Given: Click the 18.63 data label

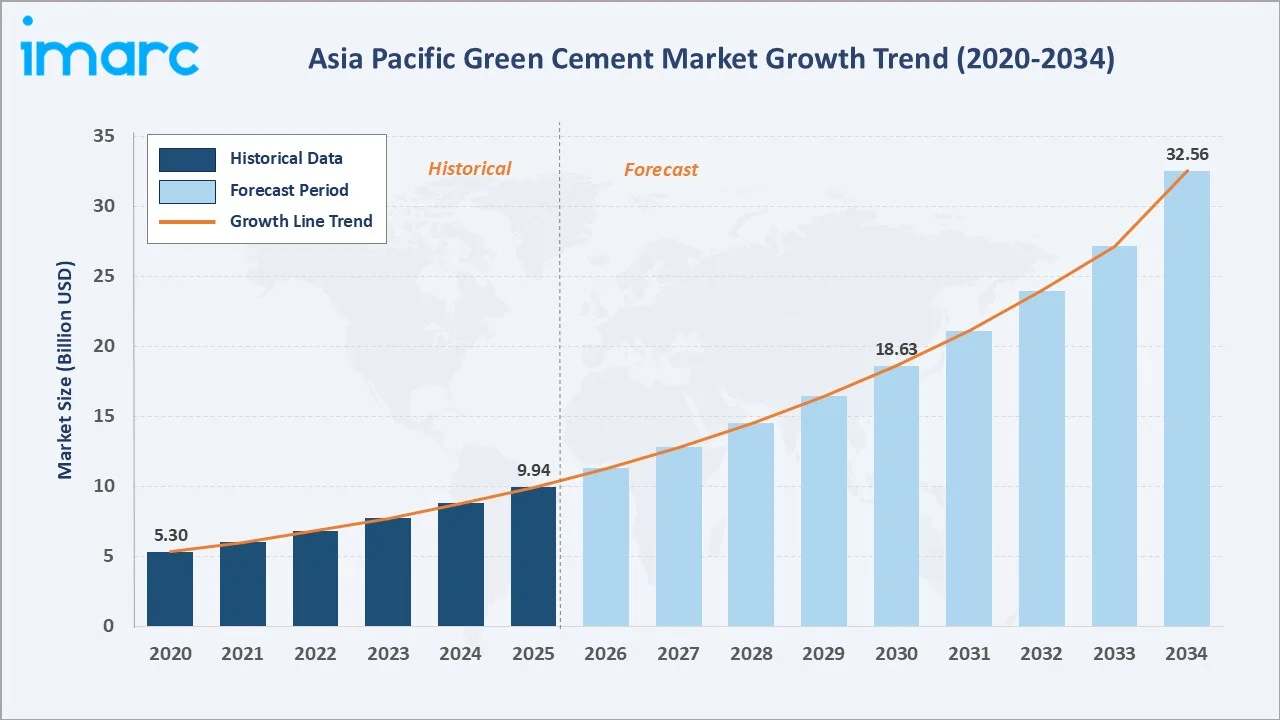Looking at the screenshot, I should coord(896,350).
